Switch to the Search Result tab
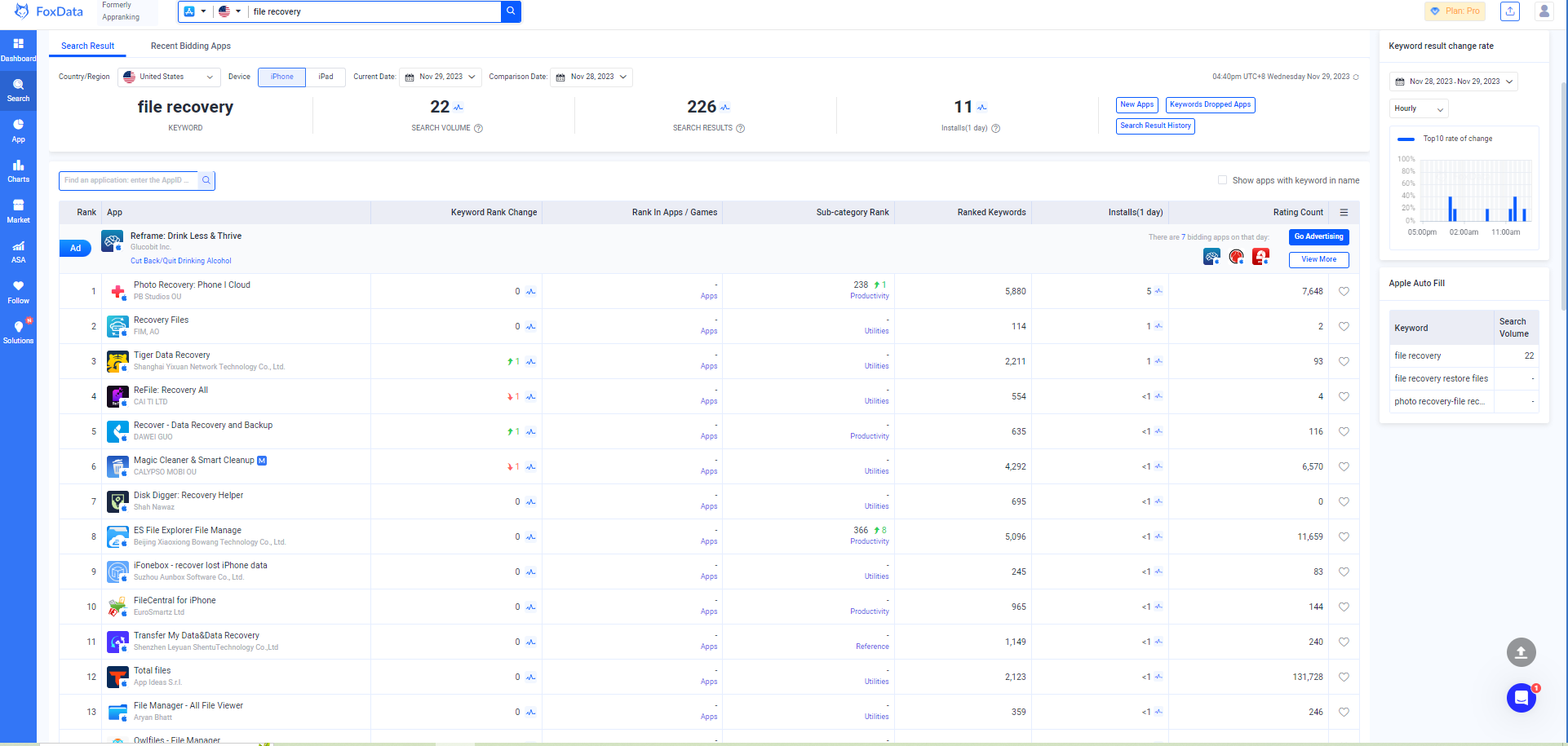Image resolution: width=1568 pixels, height=746 pixels. (87, 46)
